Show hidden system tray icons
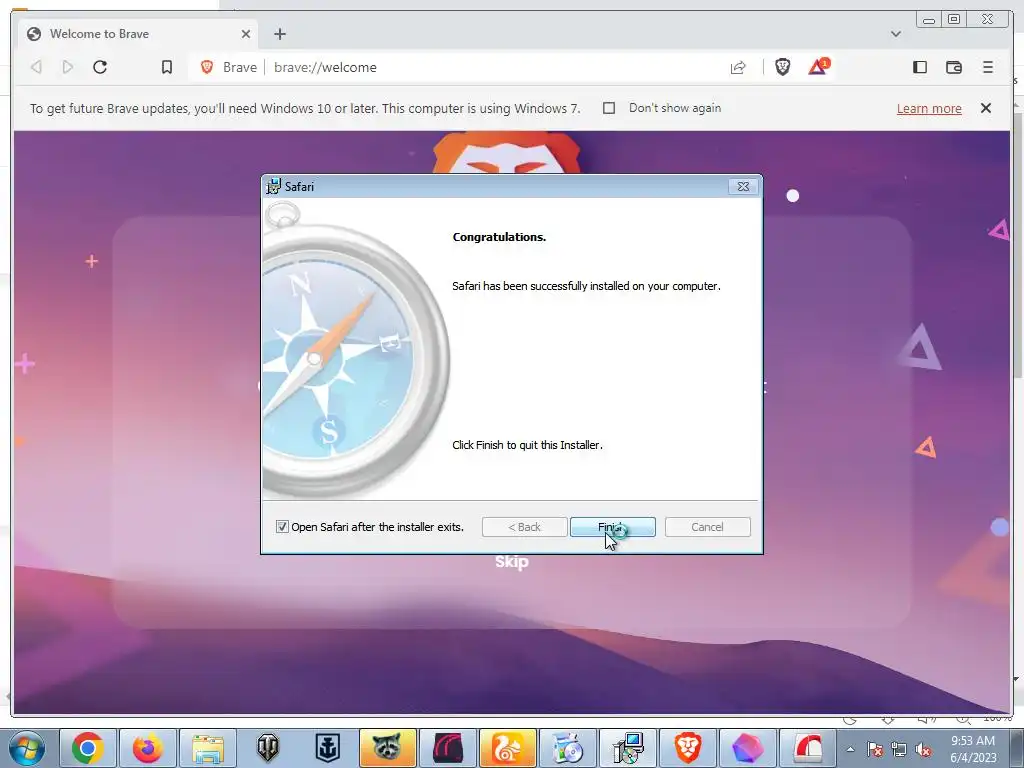This screenshot has height=768, width=1024. coord(850,749)
